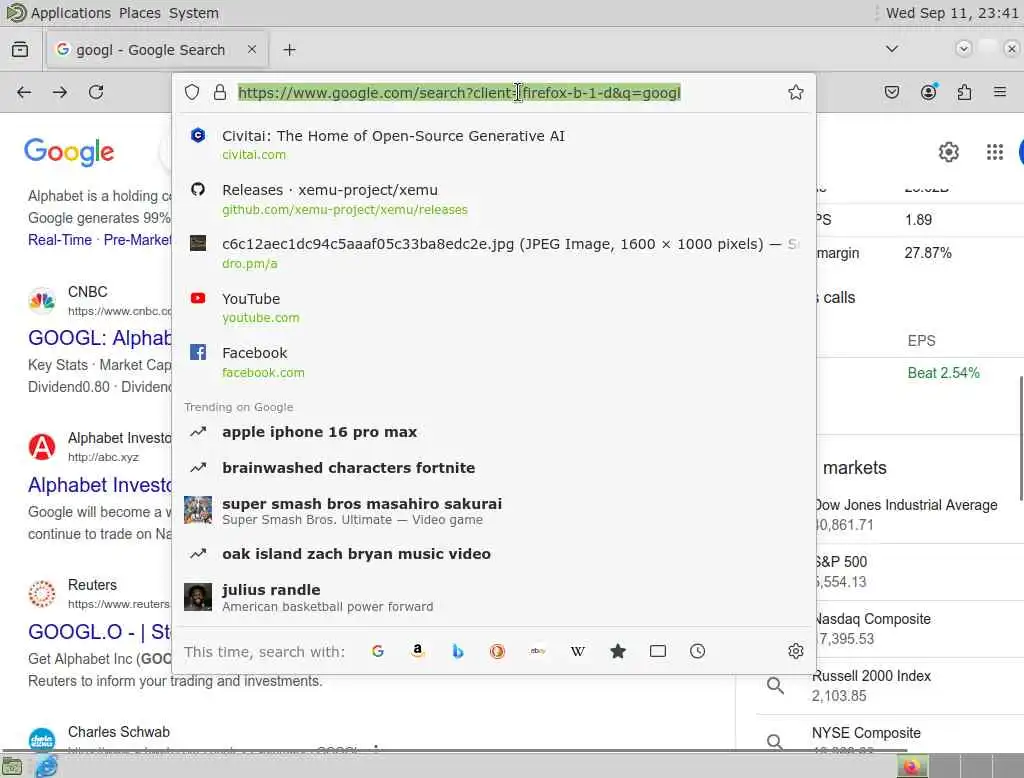1024x778 pixels.
Task: Search this time with eBay icon
Action: click(537, 651)
